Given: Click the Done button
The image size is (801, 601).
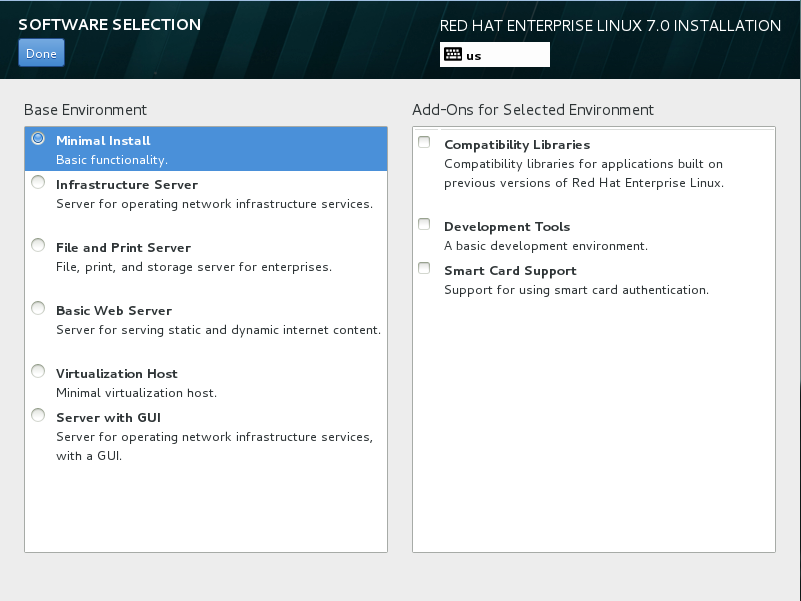Looking at the screenshot, I should (41, 54).
